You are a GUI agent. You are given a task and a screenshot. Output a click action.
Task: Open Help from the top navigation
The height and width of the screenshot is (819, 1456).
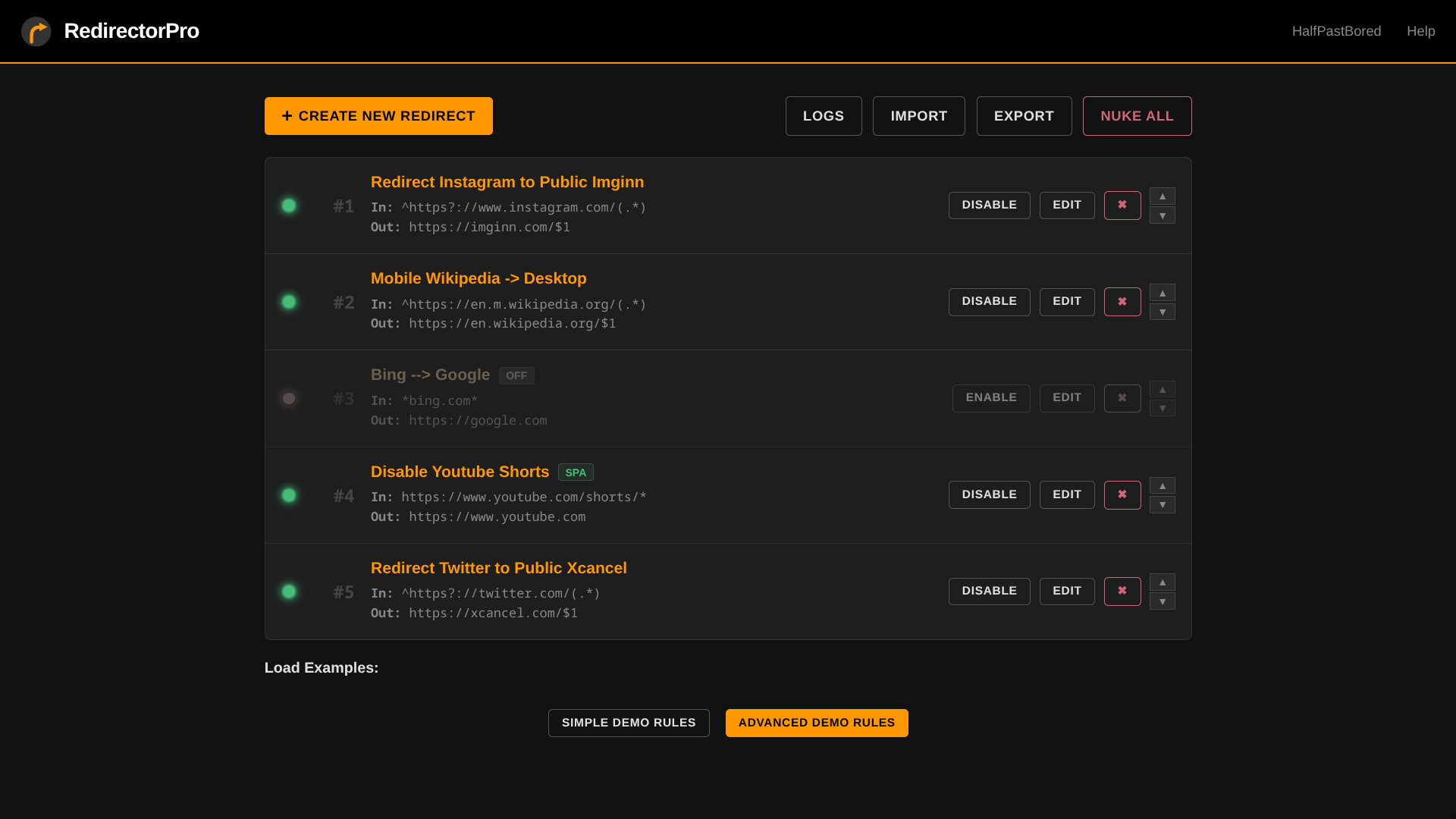click(x=1420, y=31)
